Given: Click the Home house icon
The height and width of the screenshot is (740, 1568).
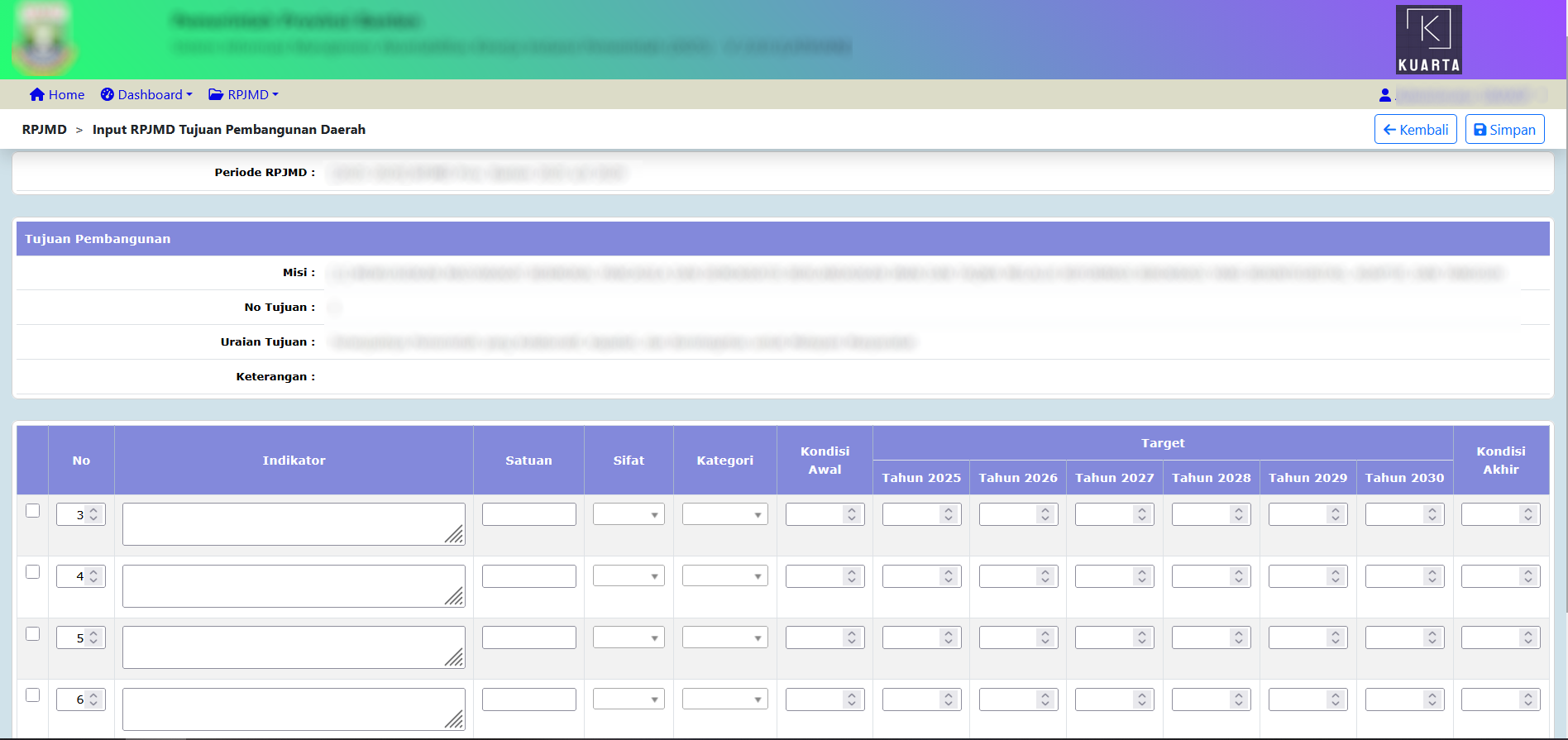Looking at the screenshot, I should coord(36,95).
